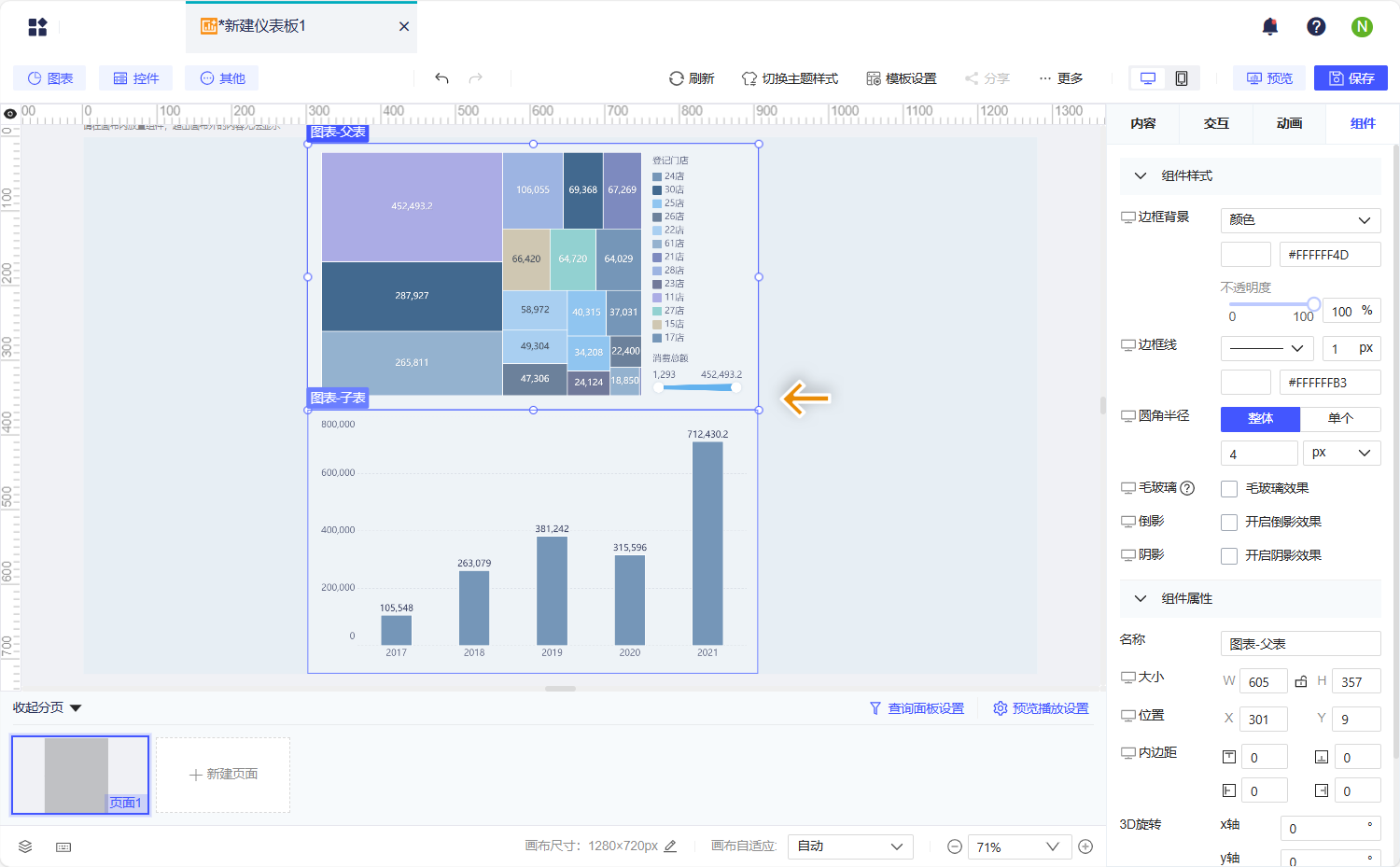
Task: Open the 边框背景 type dropdown
Action: [x=1300, y=220]
